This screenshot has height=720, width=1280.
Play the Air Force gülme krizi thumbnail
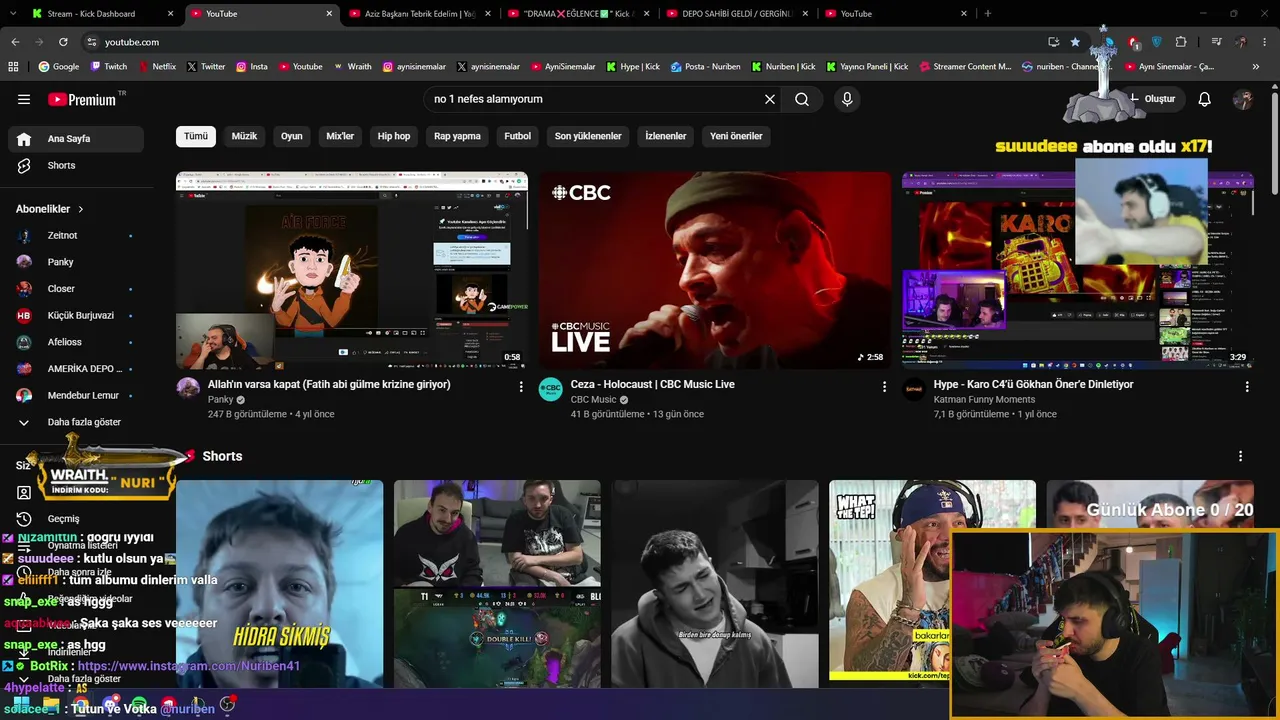point(352,270)
